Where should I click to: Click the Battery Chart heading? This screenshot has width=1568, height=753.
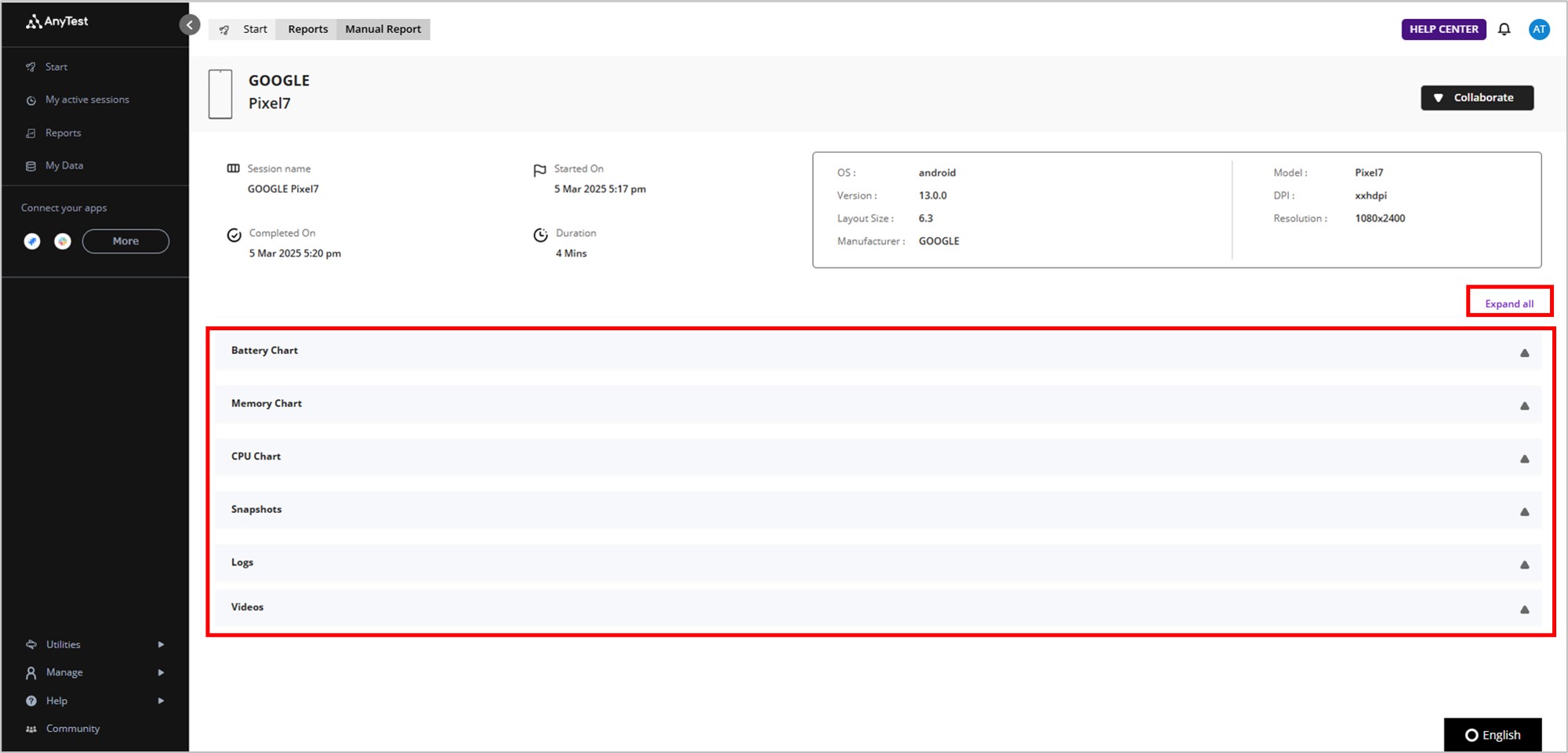tap(264, 351)
